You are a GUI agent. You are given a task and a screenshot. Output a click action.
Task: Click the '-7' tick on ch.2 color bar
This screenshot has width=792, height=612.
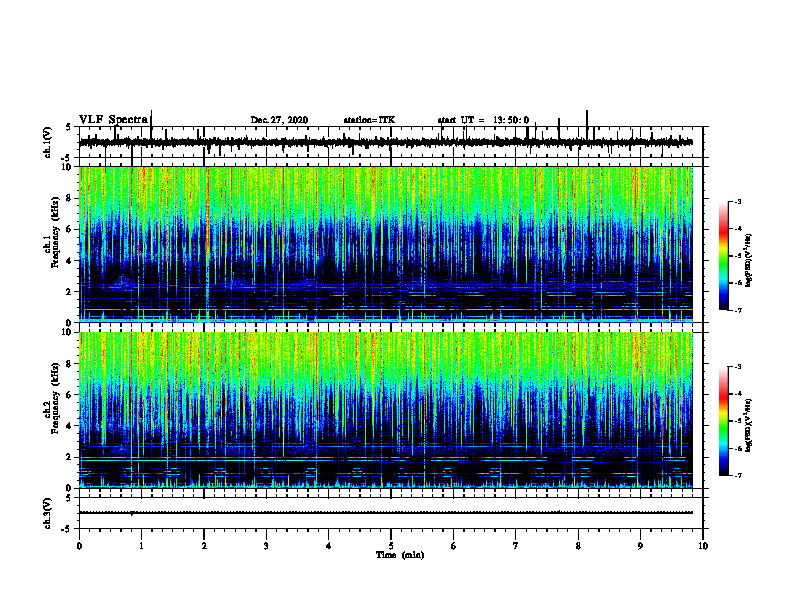737,476
